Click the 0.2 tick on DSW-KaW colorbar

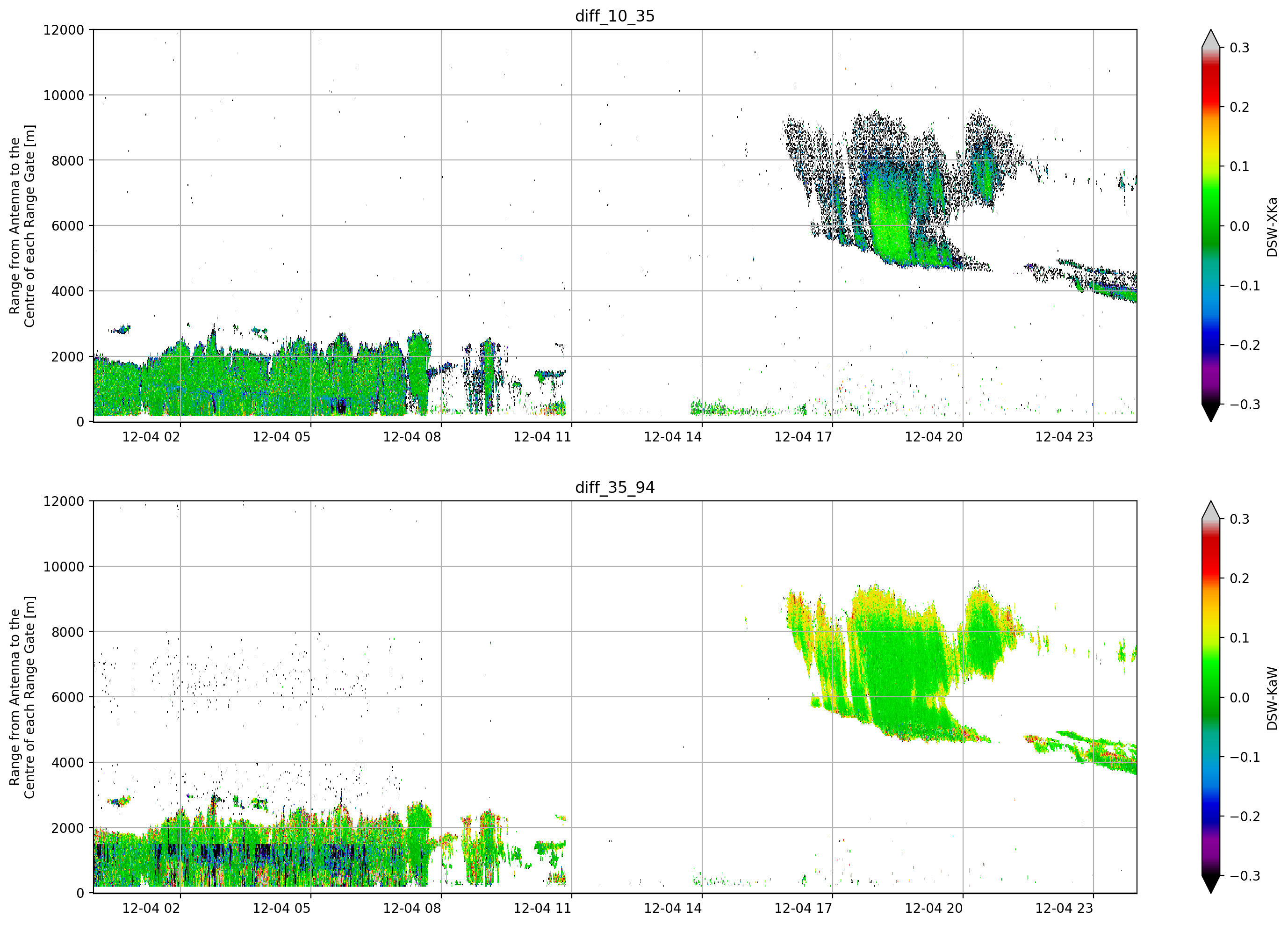tap(1240, 579)
